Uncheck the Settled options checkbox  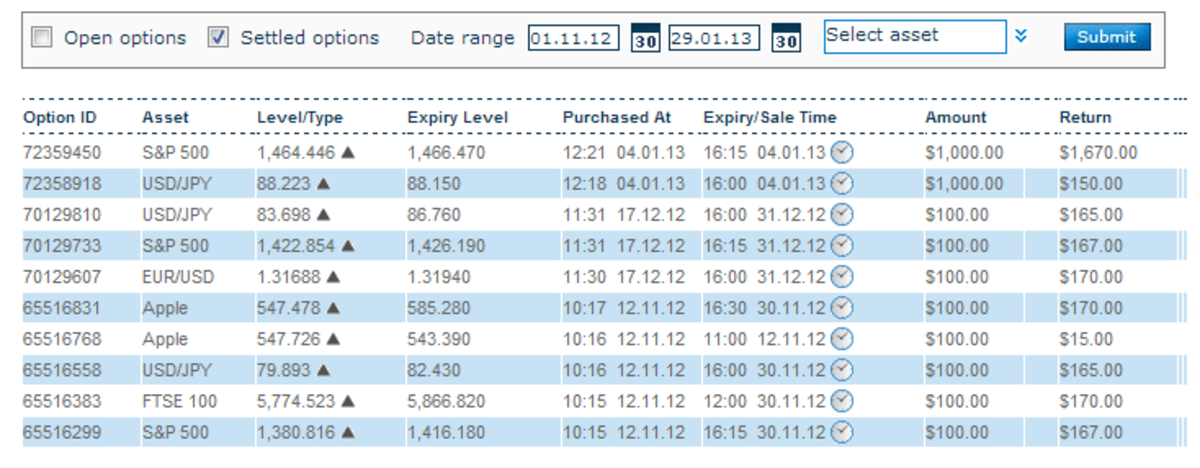pos(218,38)
